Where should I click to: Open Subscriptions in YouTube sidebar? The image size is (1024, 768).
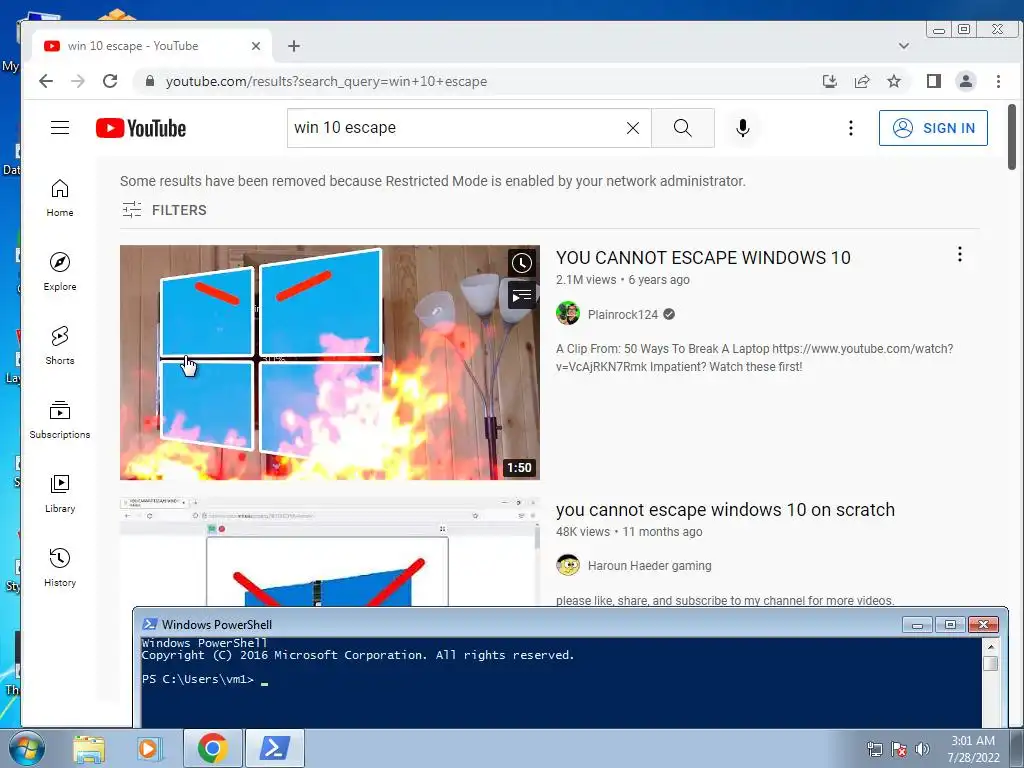(x=59, y=419)
